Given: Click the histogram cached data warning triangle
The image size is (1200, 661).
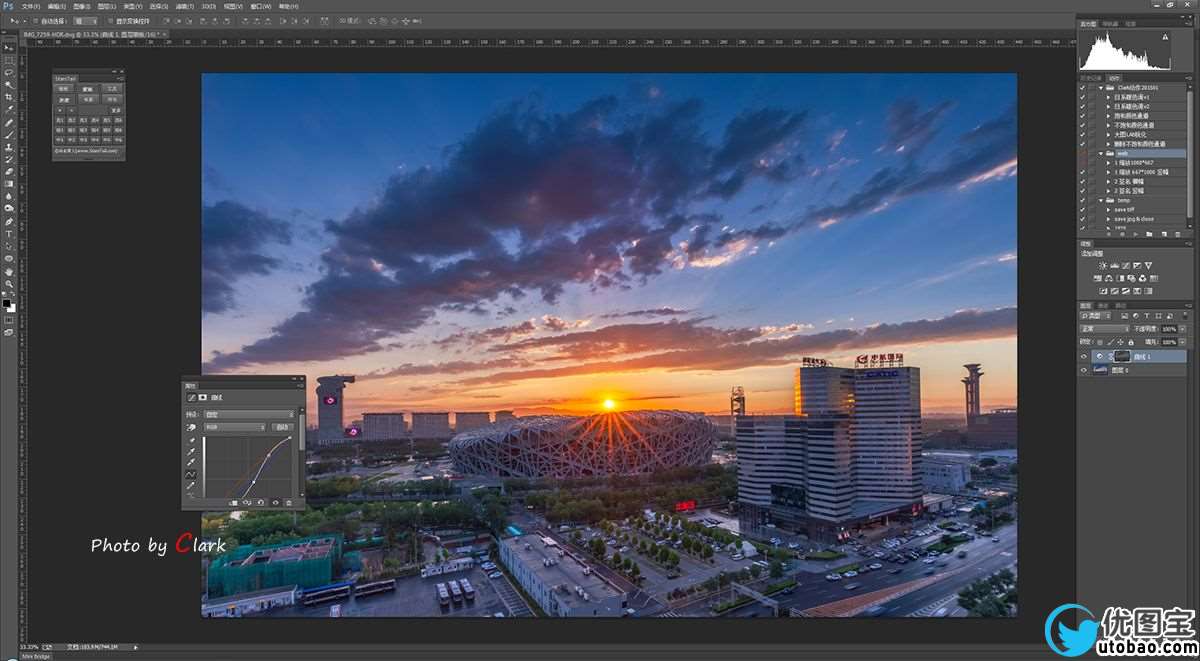Looking at the screenshot, I should (x=1165, y=37).
